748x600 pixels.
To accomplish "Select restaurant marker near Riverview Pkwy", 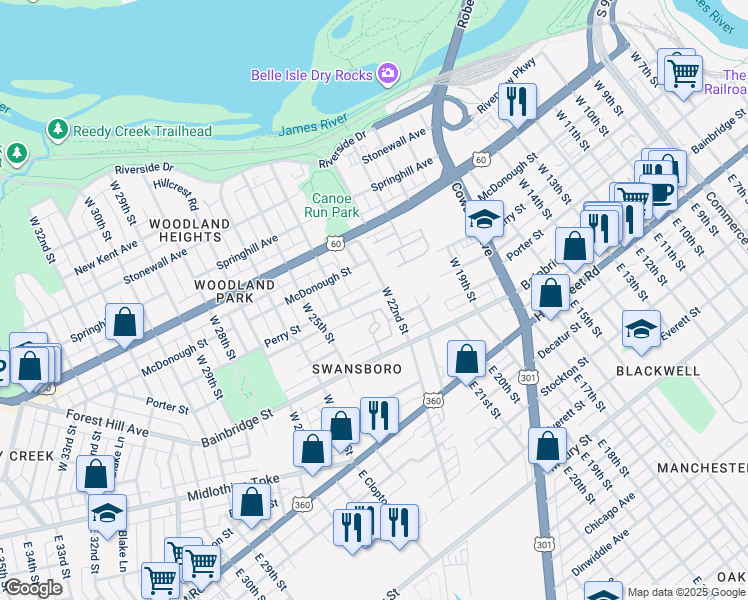I will pyautogui.click(x=517, y=103).
